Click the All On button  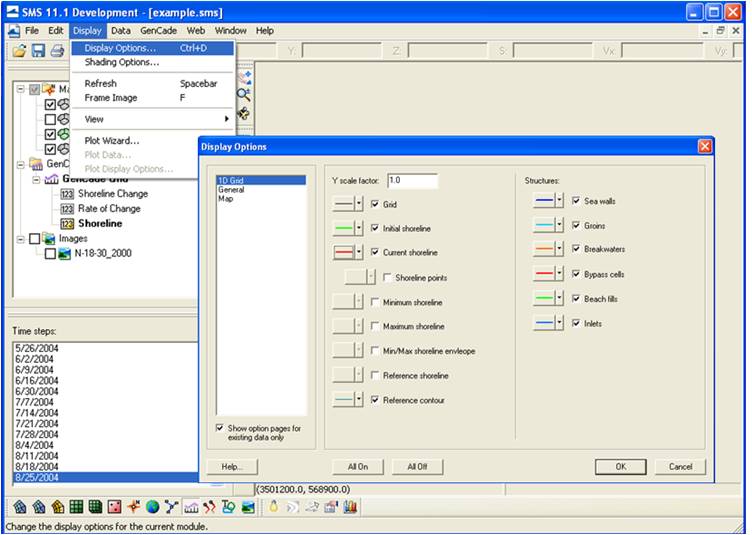pos(358,466)
